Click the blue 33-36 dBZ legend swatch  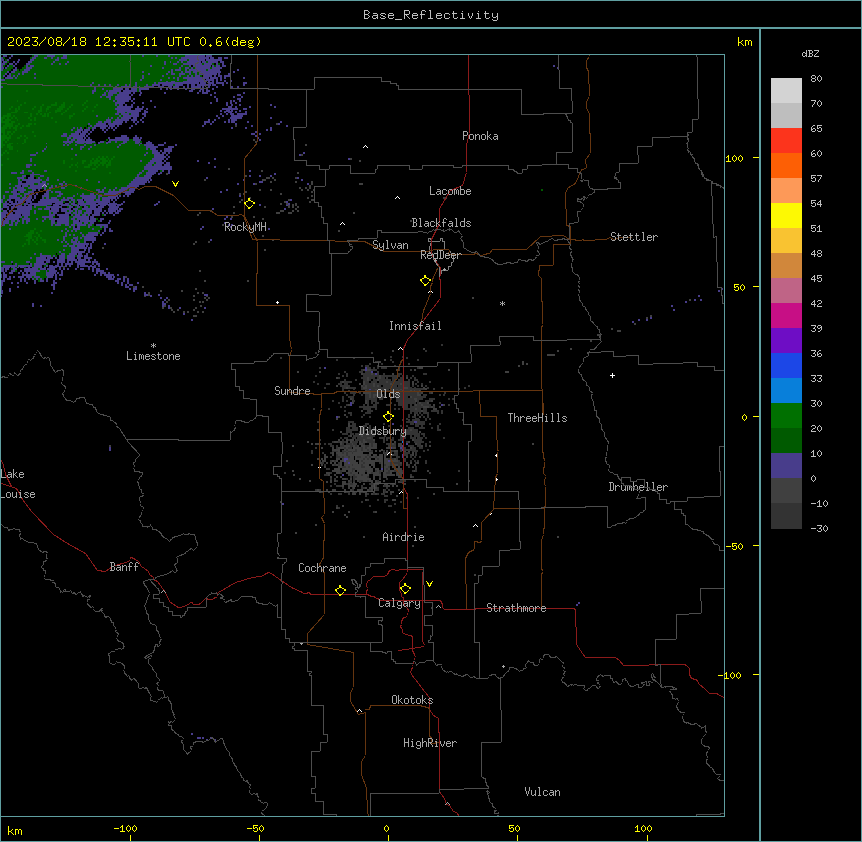786,365
